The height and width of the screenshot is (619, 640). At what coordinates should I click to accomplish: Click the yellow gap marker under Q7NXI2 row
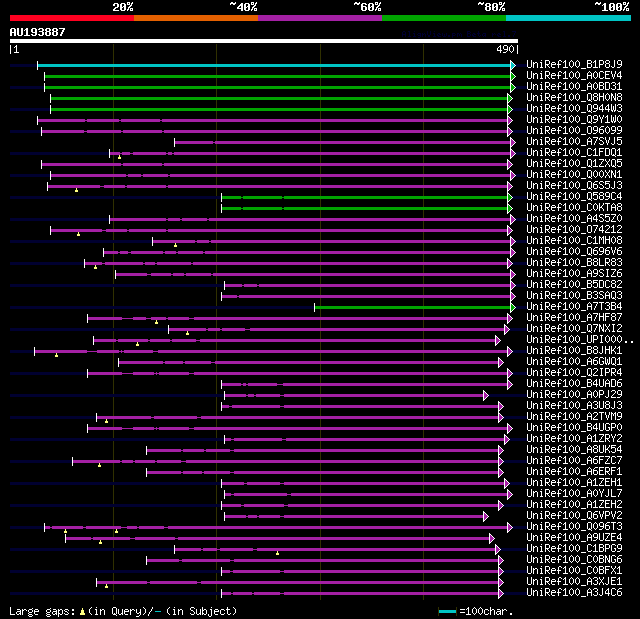point(187,333)
